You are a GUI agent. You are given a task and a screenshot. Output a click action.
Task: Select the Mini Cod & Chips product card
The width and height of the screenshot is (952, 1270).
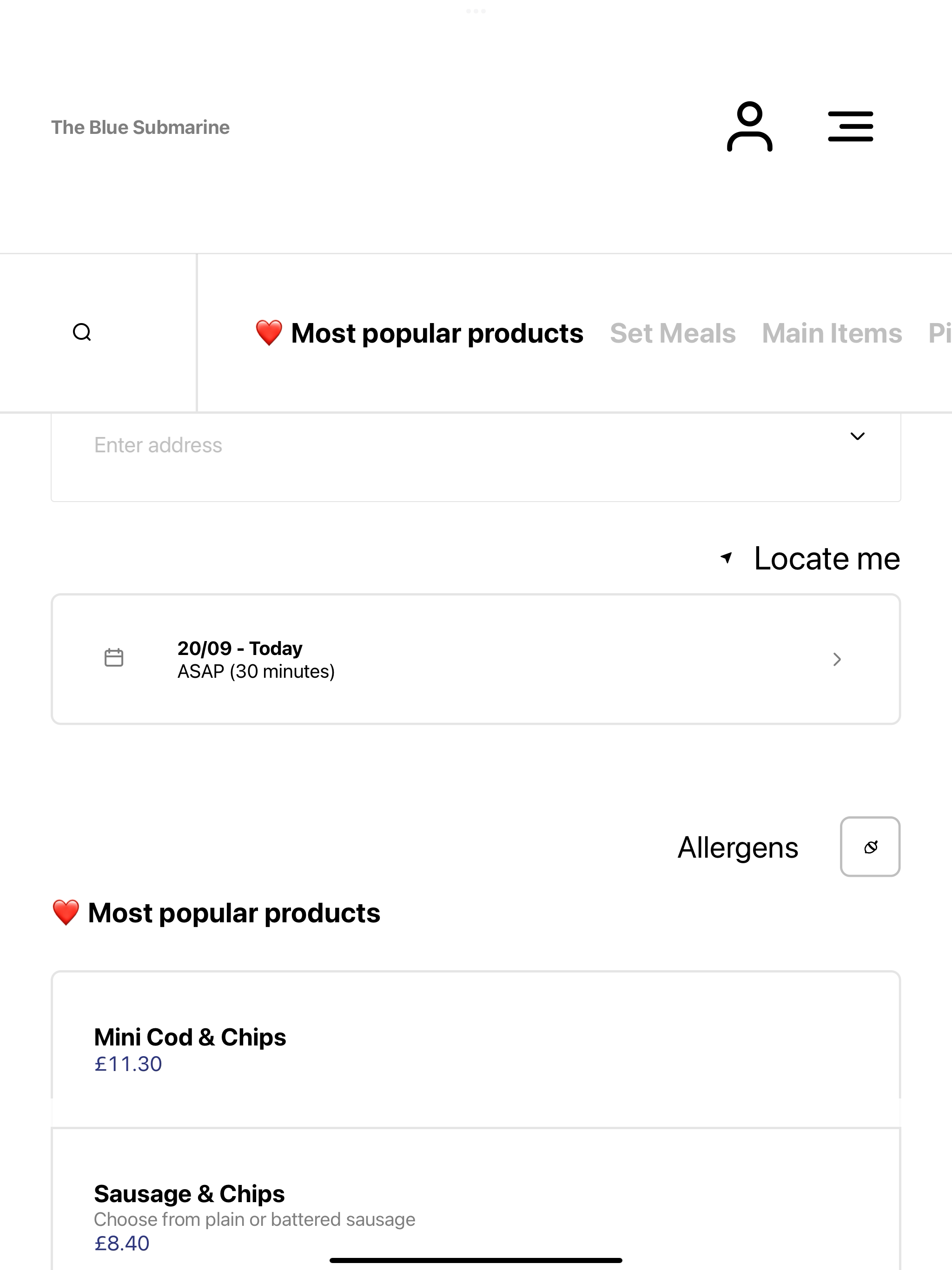pos(476,1049)
